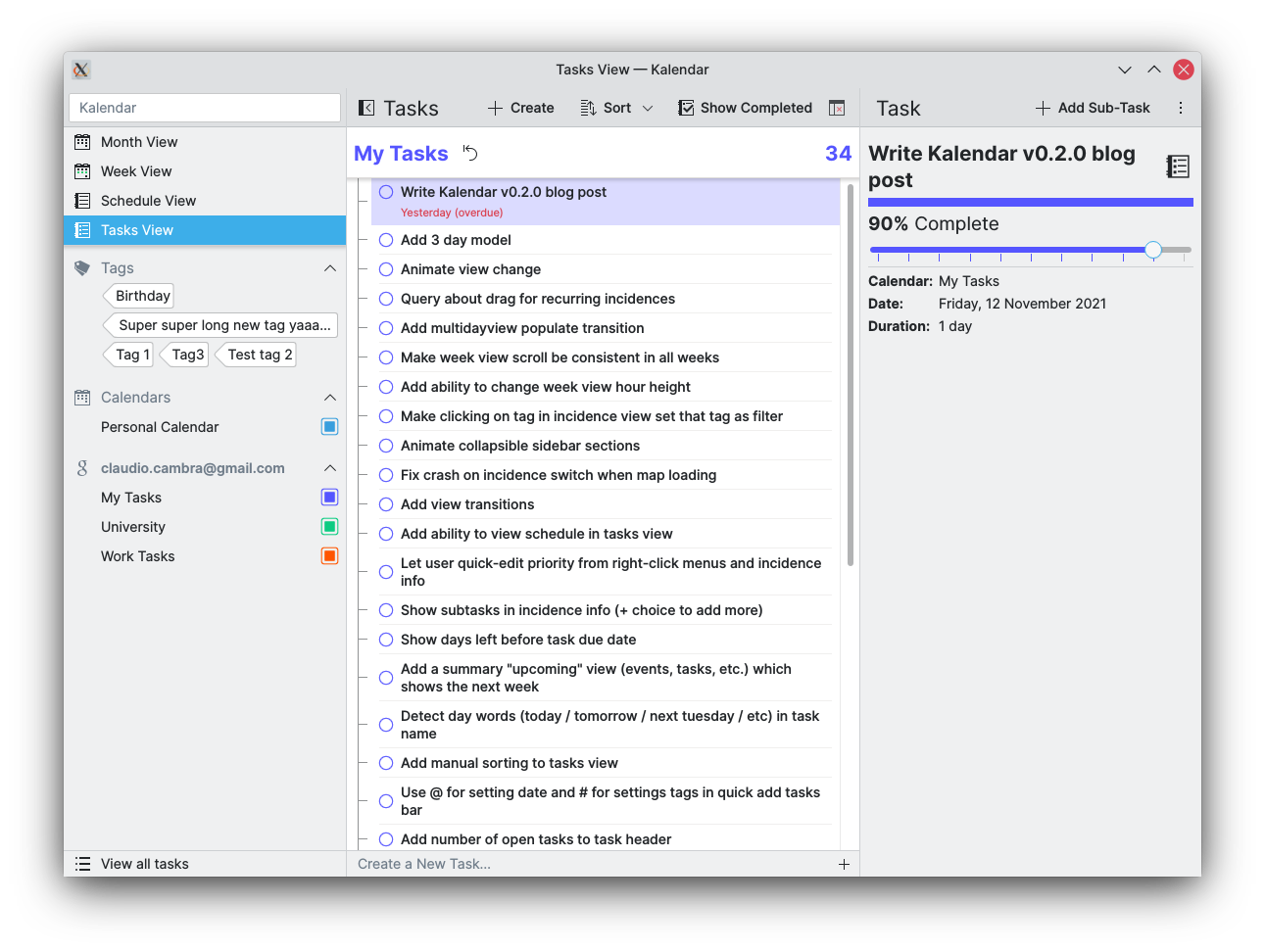Screen dimensions: 1265x952
Task: Click the Create a New Task field
Action: [591, 864]
